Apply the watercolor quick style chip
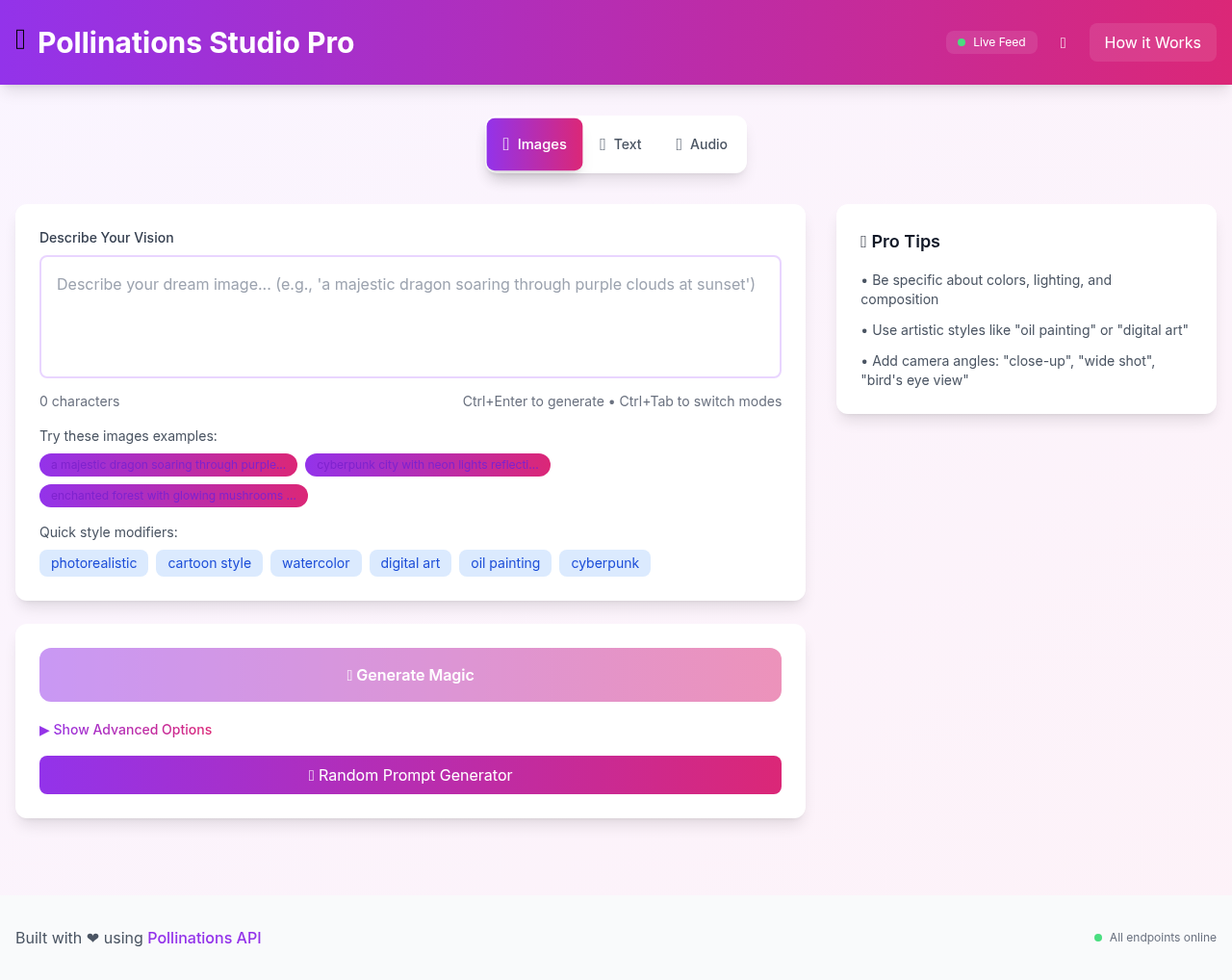The height and width of the screenshot is (980, 1232). tap(316, 563)
